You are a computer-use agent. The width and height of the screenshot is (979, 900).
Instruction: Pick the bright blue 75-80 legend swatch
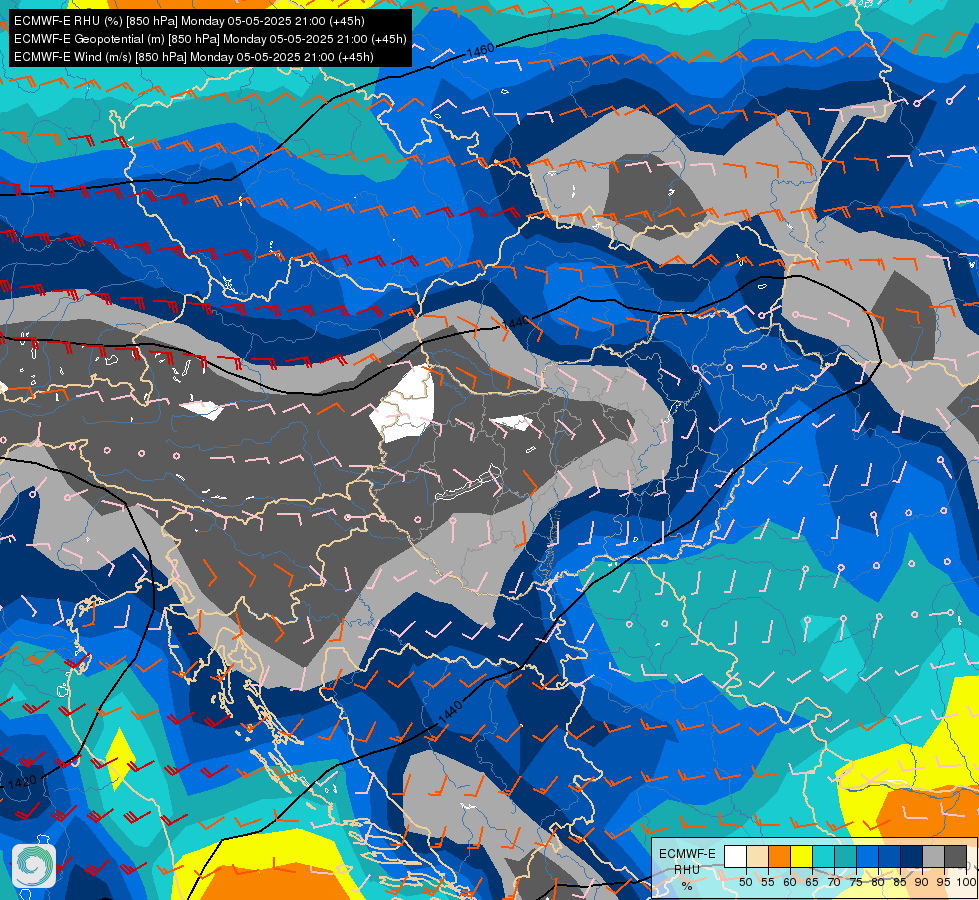(867, 856)
